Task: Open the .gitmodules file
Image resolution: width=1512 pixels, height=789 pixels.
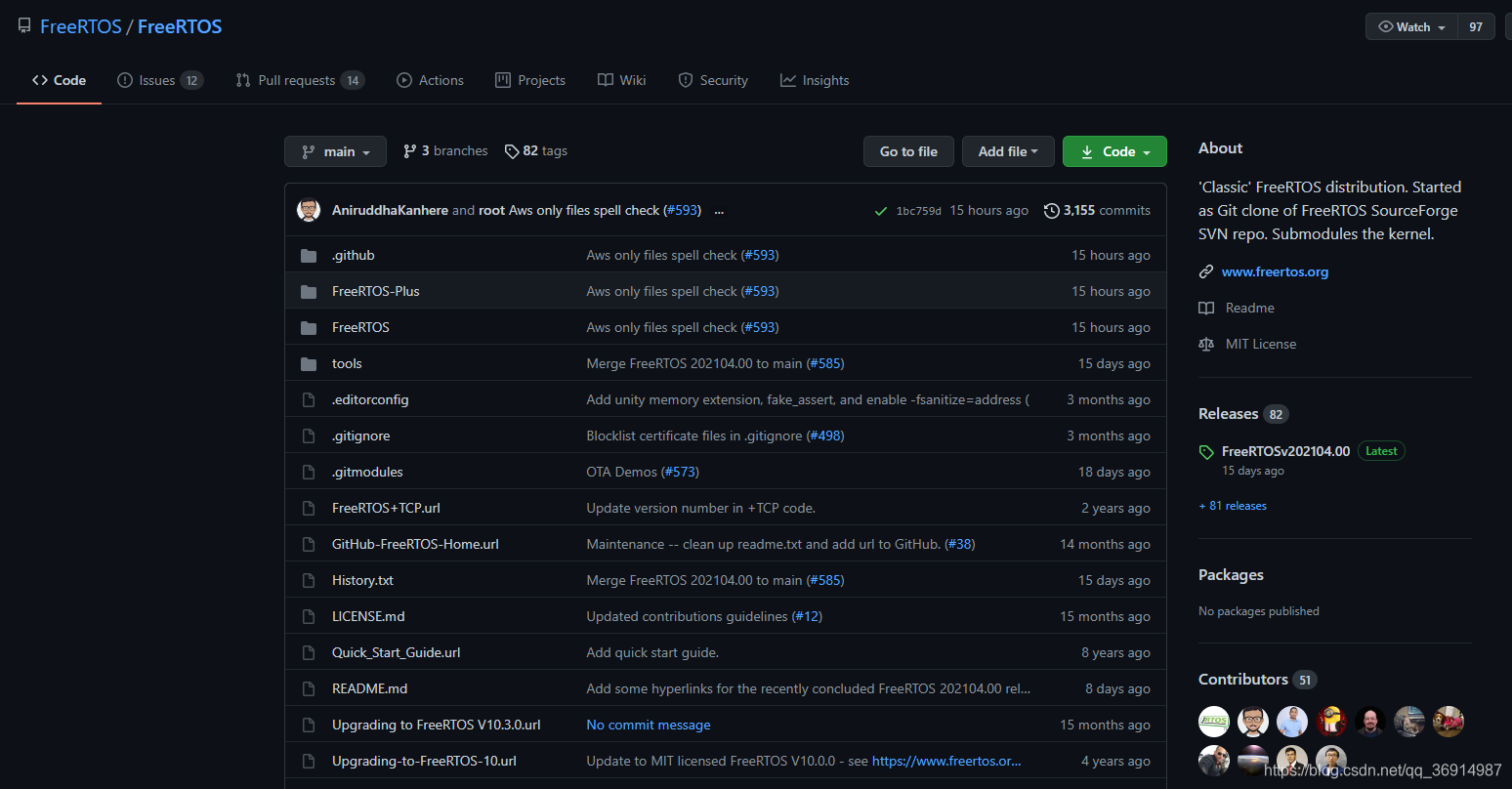Action: tap(367, 473)
